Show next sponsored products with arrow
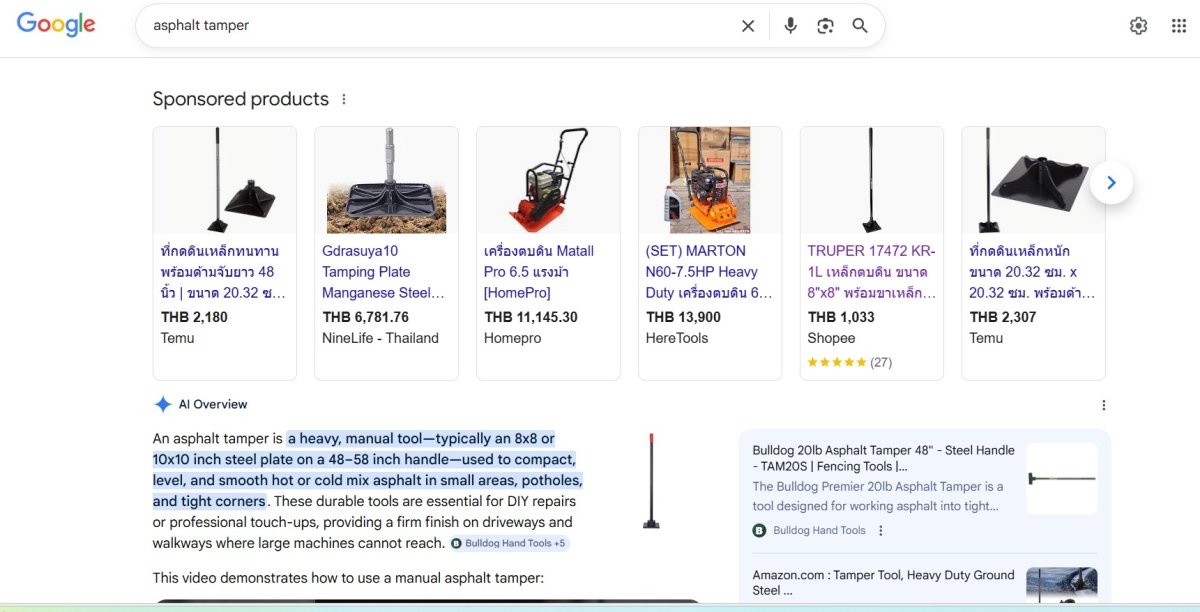The height and width of the screenshot is (612, 1200). click(1111, 183)
